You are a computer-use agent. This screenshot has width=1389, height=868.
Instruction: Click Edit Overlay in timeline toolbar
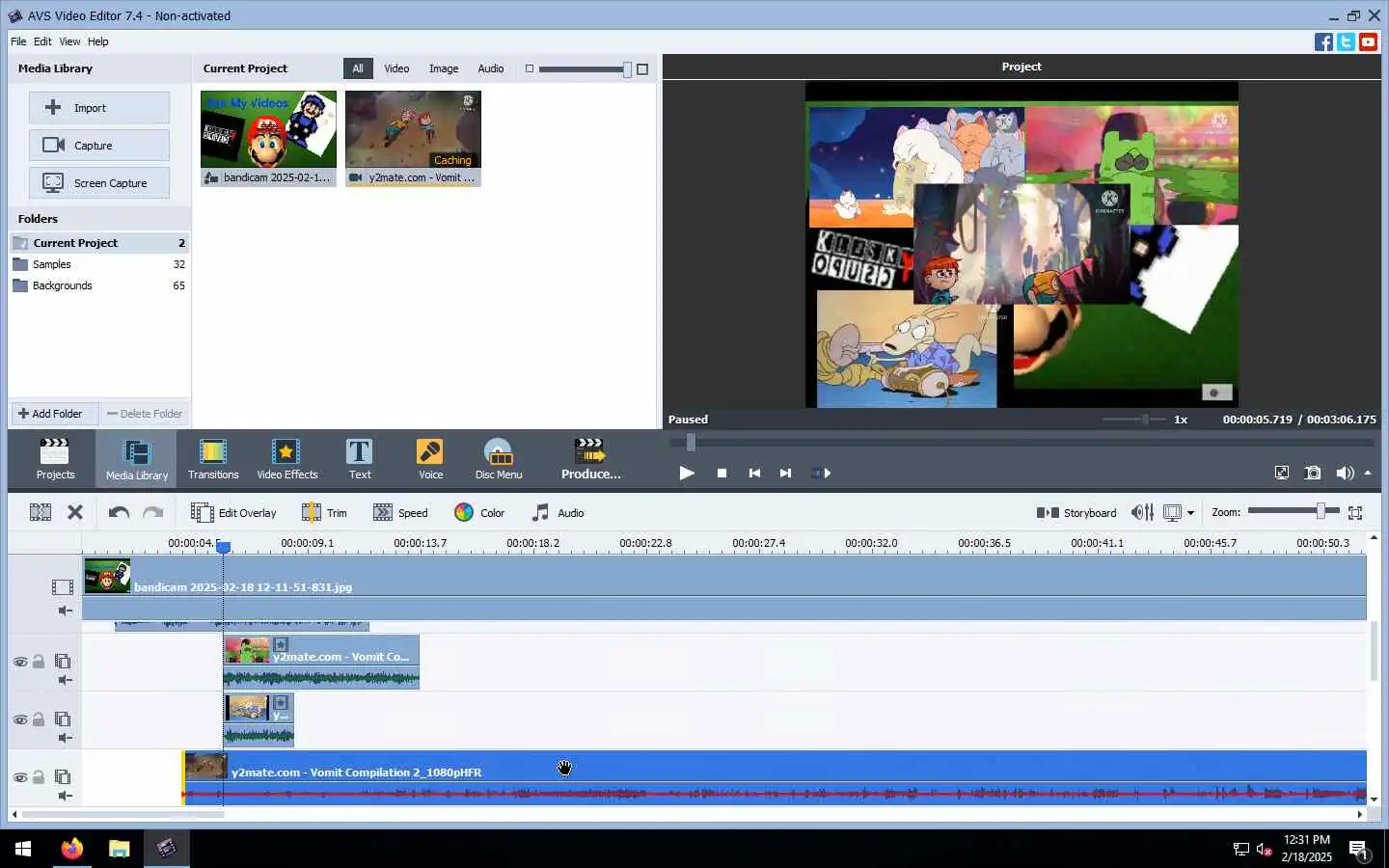click(233, 512)
